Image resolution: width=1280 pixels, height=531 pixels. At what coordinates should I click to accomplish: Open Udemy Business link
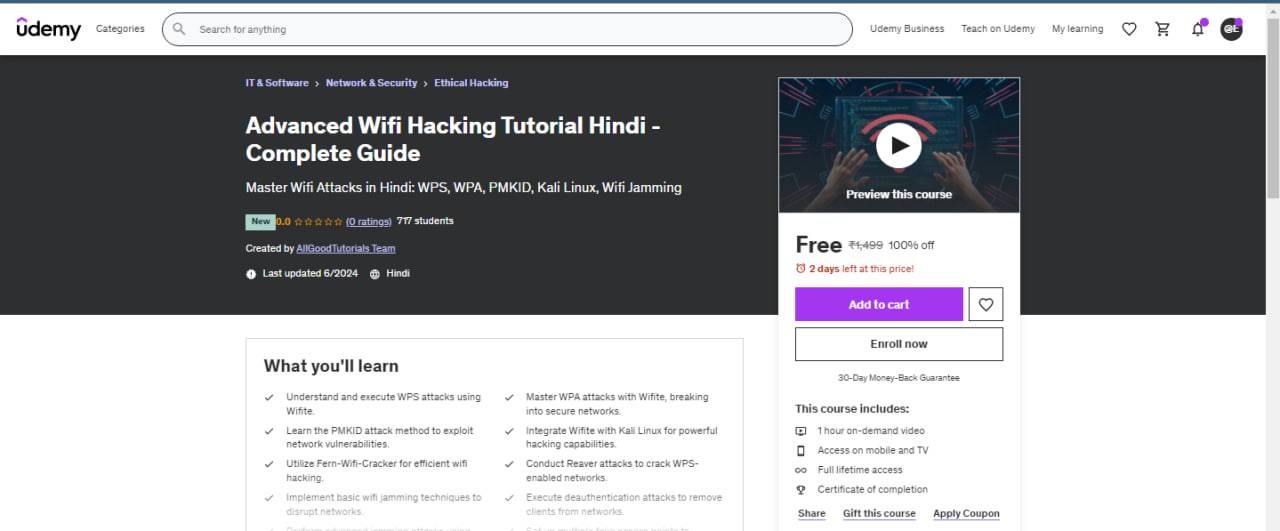click(907, 29)
